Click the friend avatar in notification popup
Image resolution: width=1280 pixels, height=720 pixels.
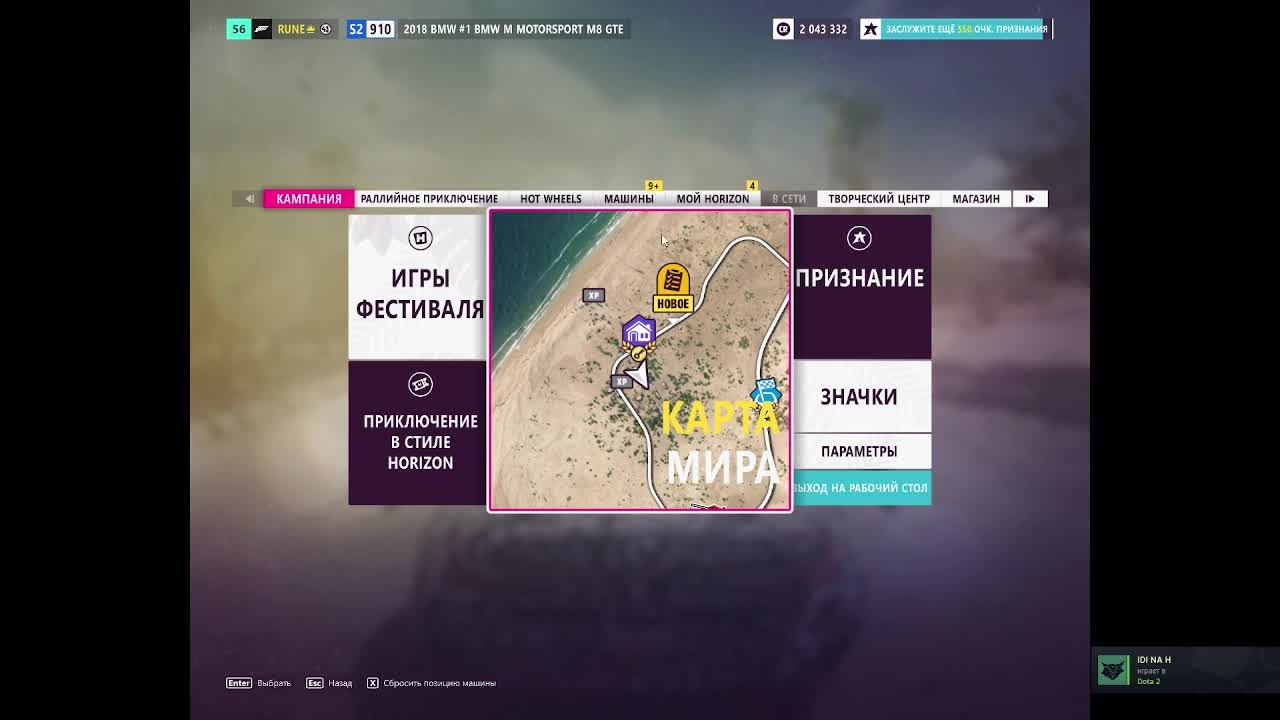coord(1113,670)
